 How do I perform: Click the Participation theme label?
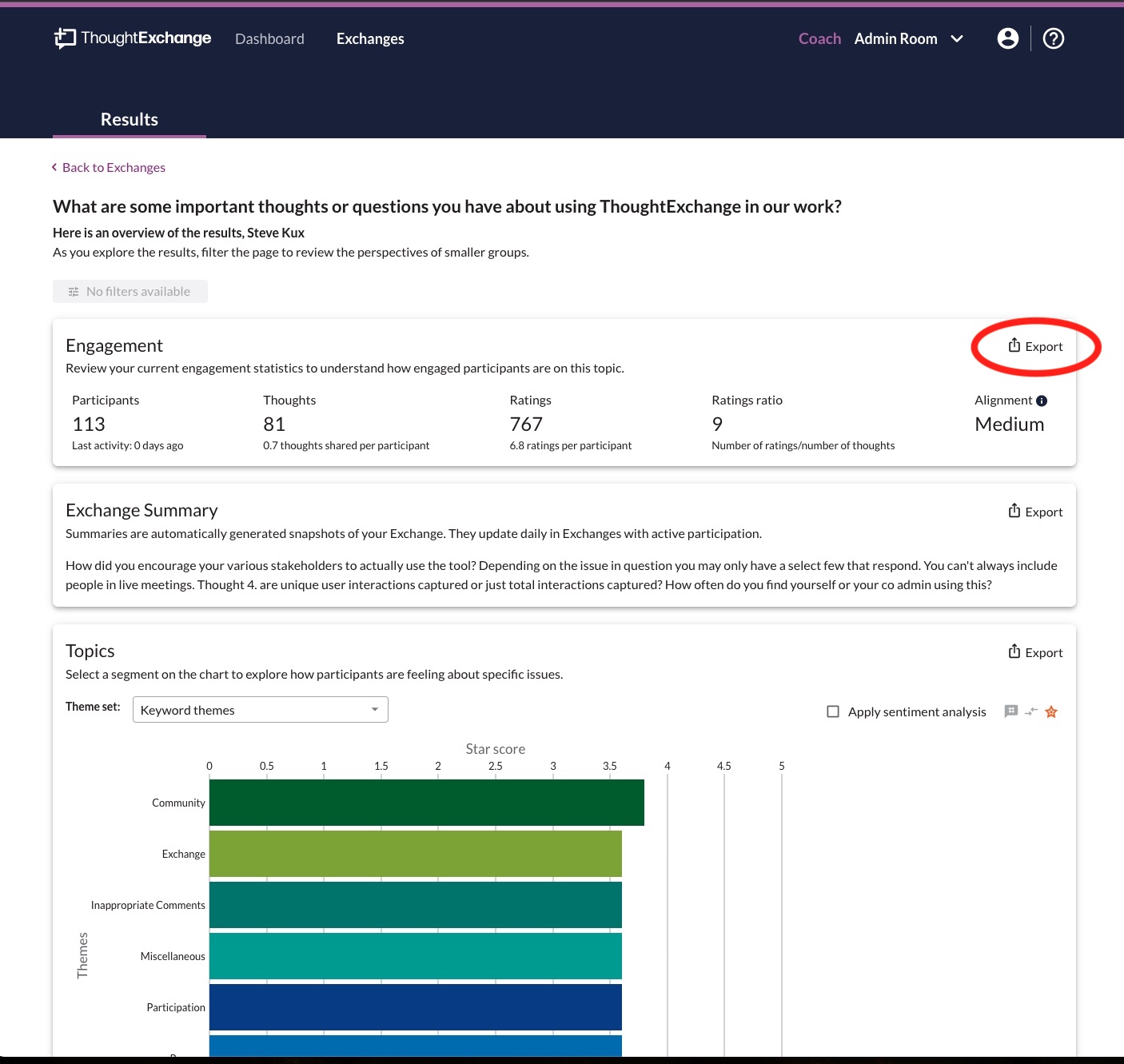pos(176,1007)
